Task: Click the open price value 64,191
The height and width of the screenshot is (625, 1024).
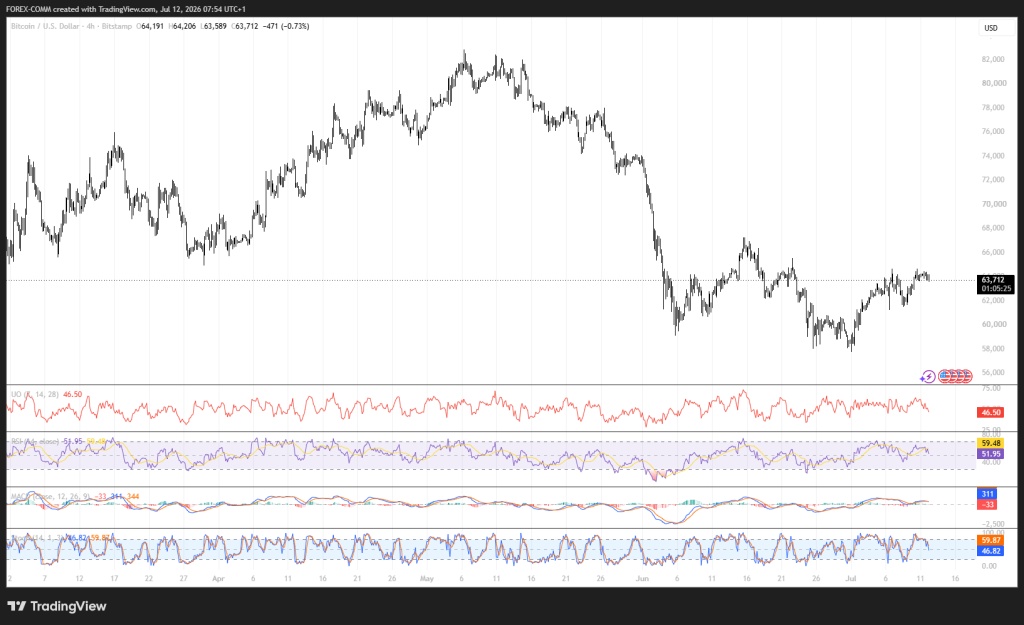Action: click(151, 26)
